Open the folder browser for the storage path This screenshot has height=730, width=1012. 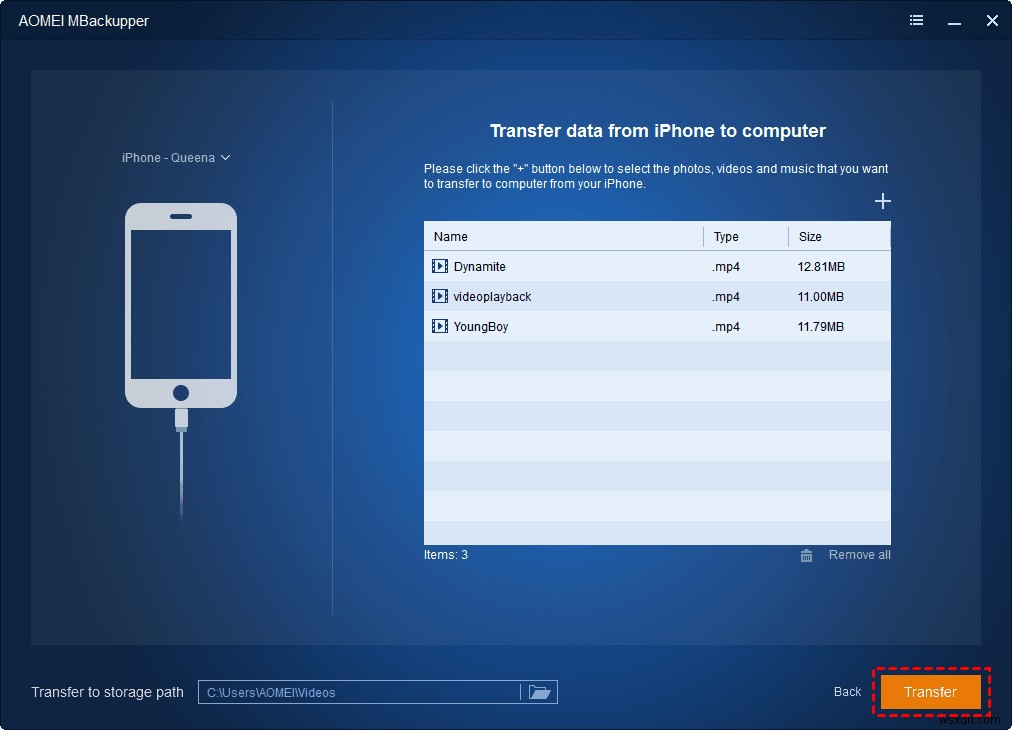539,691
